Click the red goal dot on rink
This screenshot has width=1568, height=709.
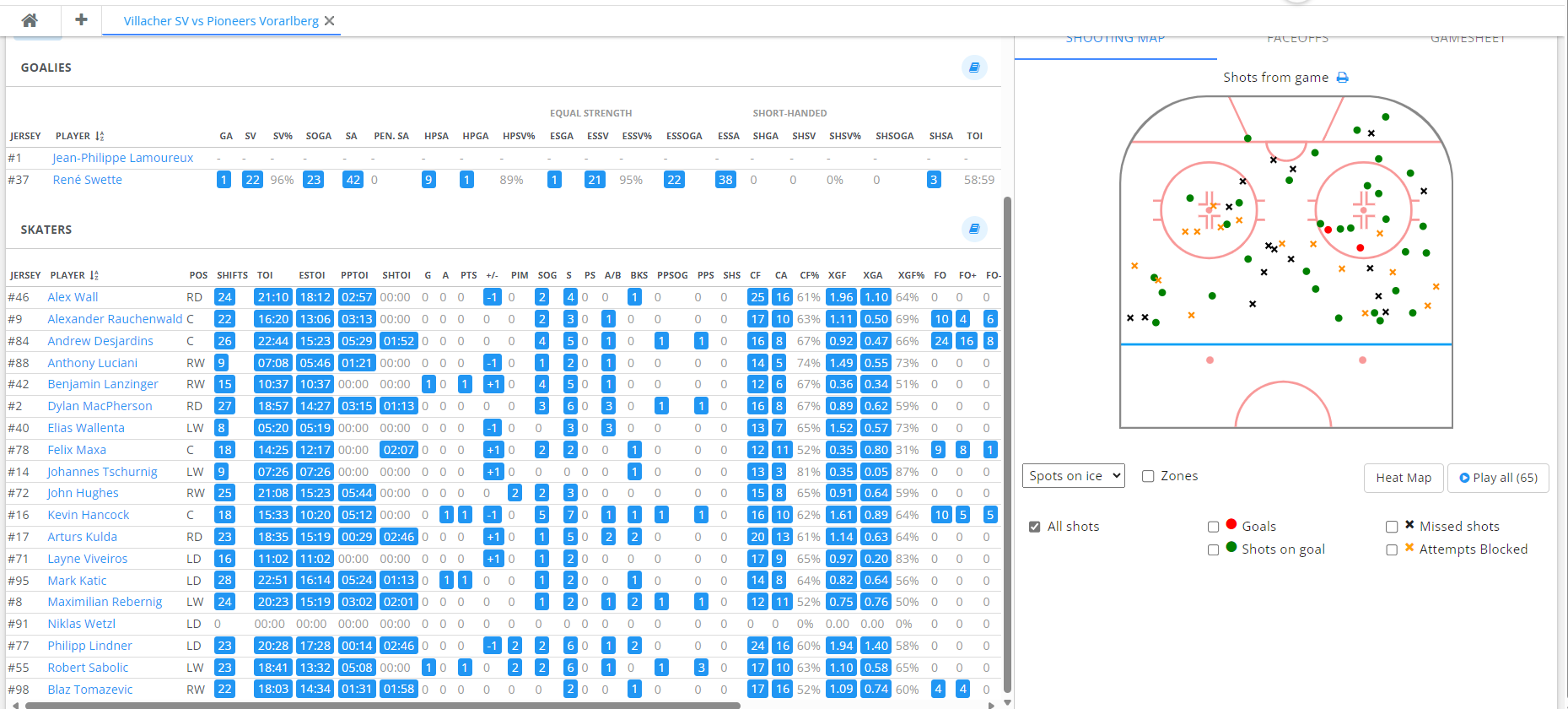pyautogui.click(x=1360, y=247)
